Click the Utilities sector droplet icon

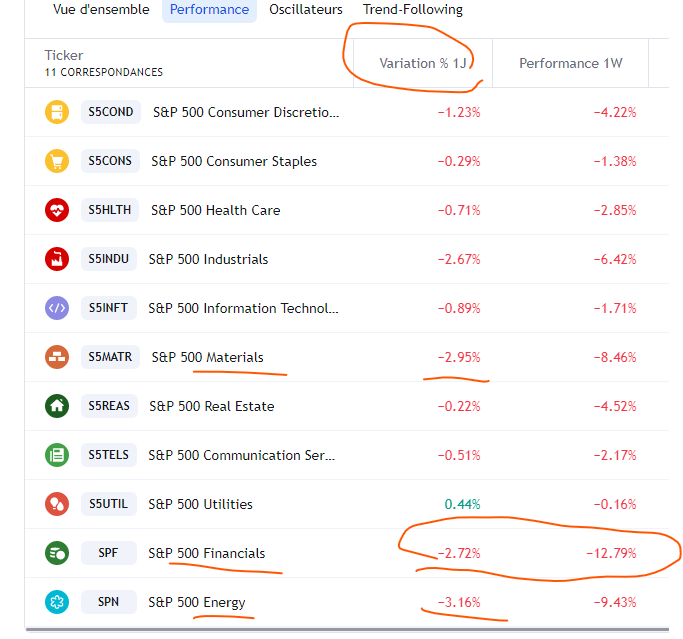(57, 504)
